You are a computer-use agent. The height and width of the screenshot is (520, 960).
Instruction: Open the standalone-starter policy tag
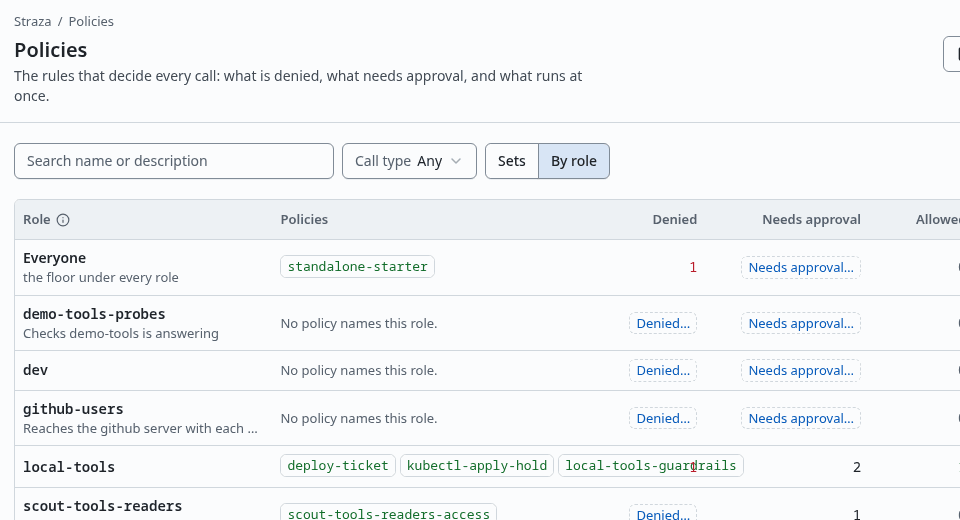pyautogui.click(x=358, y=266)
